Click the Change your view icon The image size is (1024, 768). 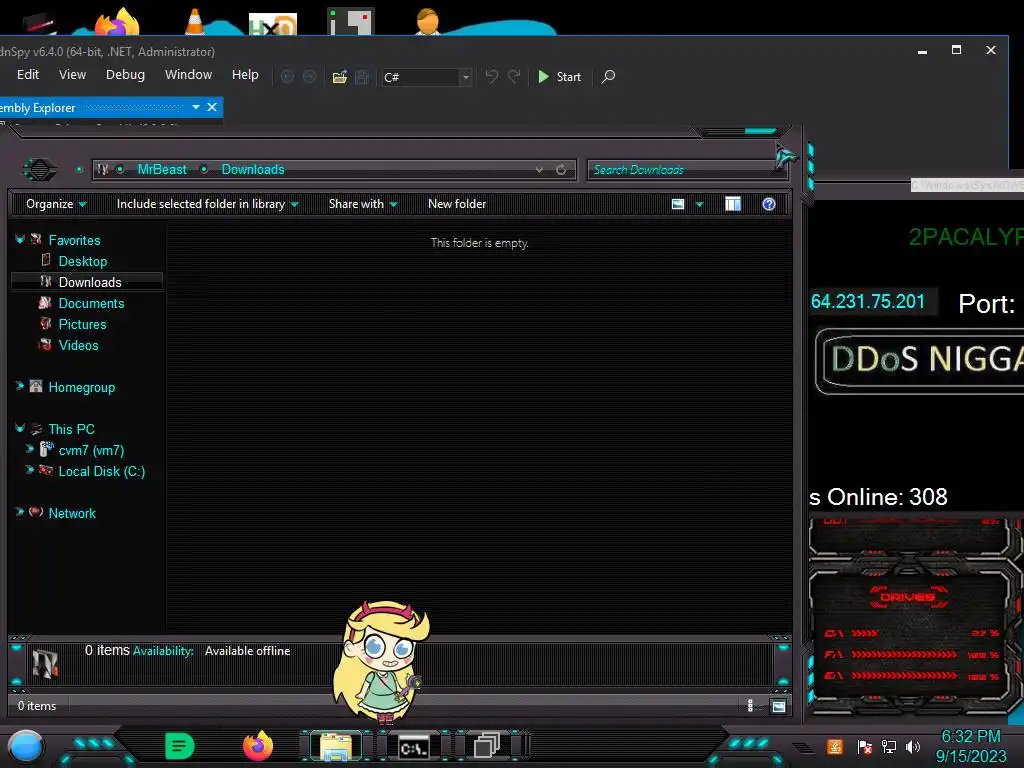[678, 204]
